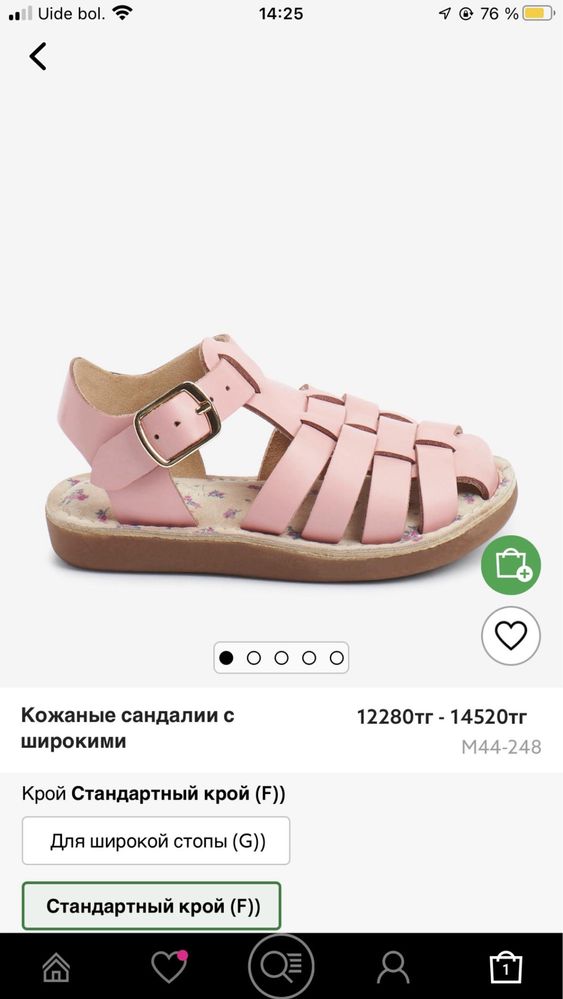Tap the green add-to-bag icon
Screen dimensions: 563x999
[x=510, y=565]
